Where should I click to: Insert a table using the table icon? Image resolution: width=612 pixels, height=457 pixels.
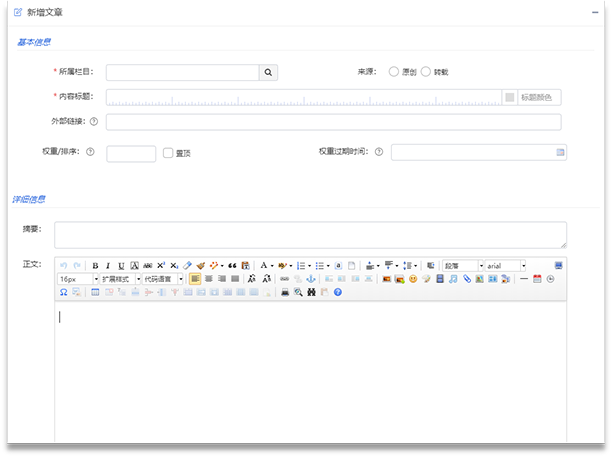(x=95, y=292)
